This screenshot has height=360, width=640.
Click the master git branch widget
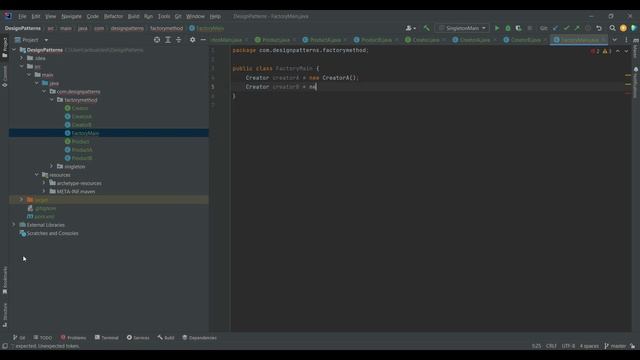pos(615,346)
